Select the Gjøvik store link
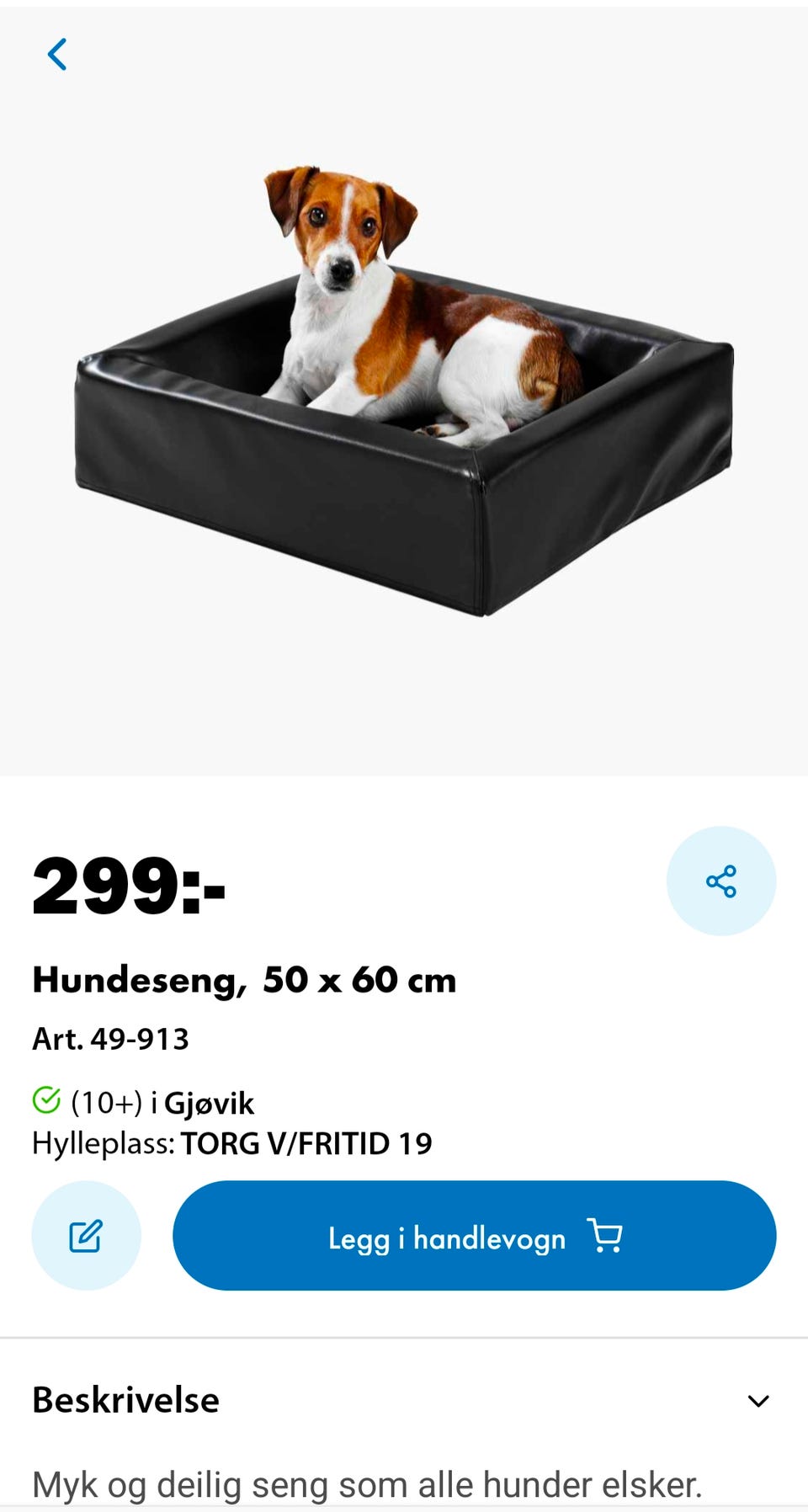This screenshot has height=1512, width=808. (x=209, y=1103)
